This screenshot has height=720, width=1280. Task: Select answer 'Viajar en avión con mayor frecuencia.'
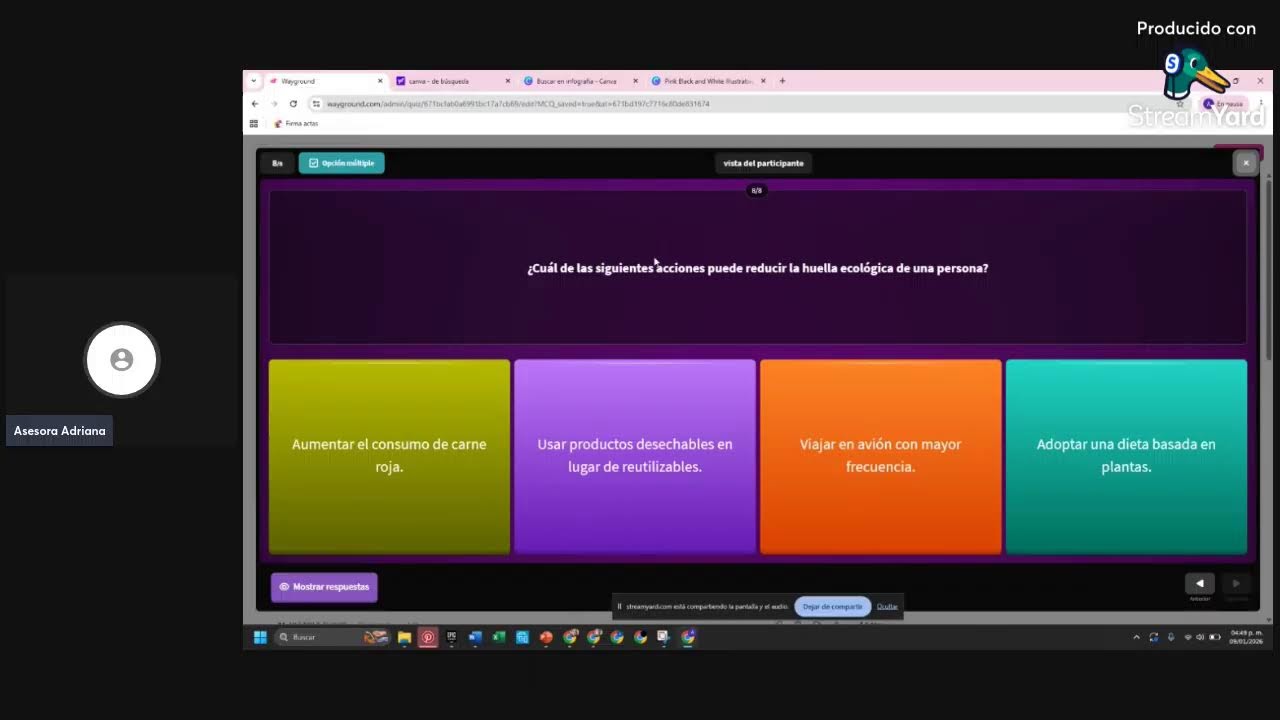click(880, 456)
